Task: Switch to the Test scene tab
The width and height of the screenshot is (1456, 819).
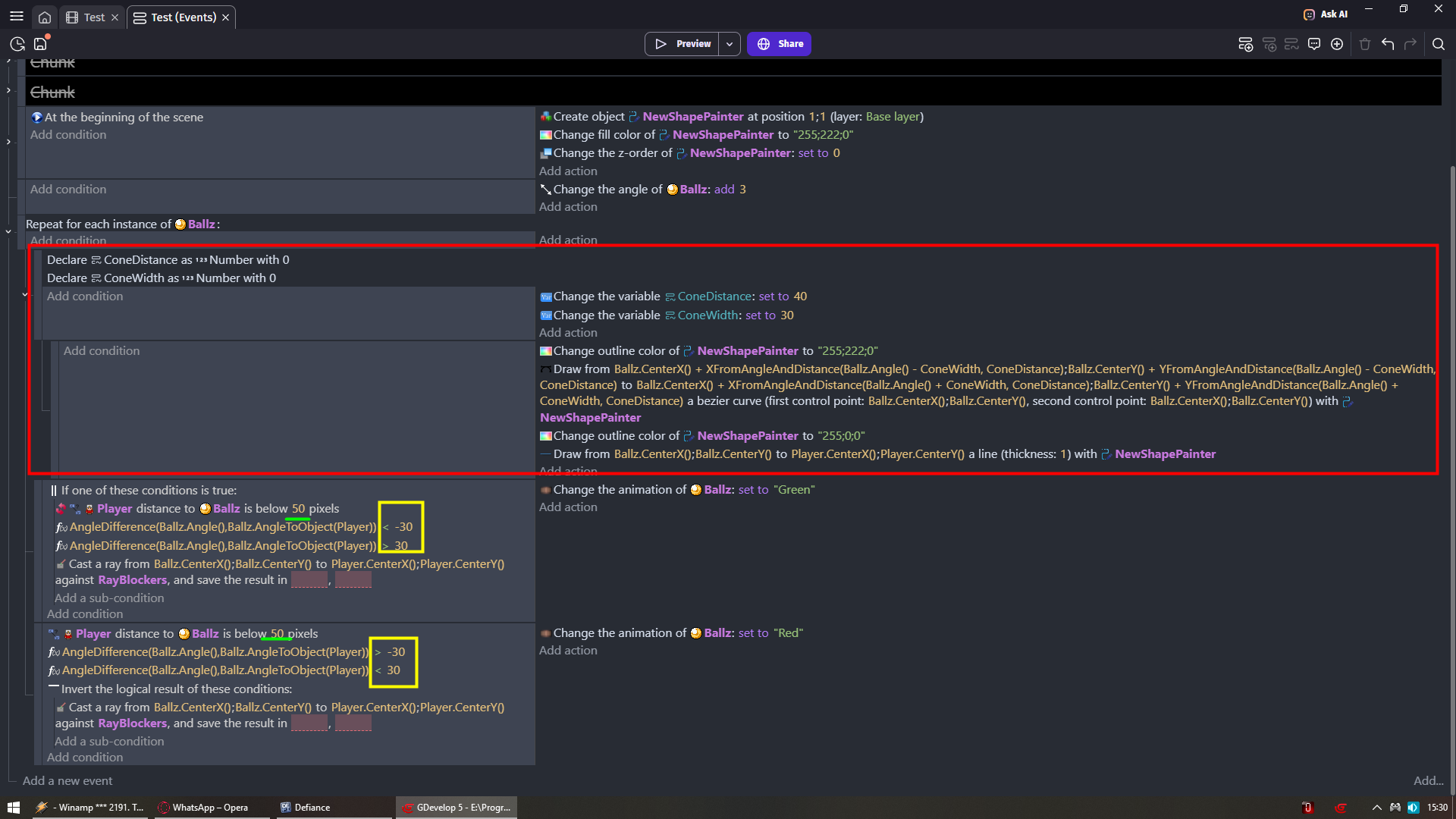Action: (x=94, y=17)
